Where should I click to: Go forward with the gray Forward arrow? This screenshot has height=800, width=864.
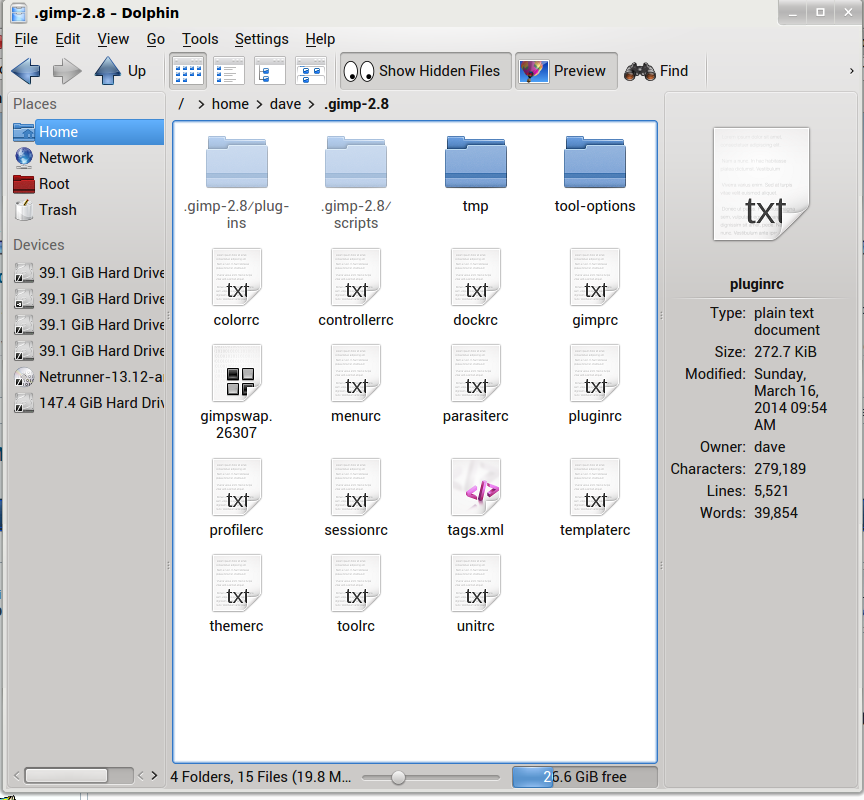pos(67,71)
